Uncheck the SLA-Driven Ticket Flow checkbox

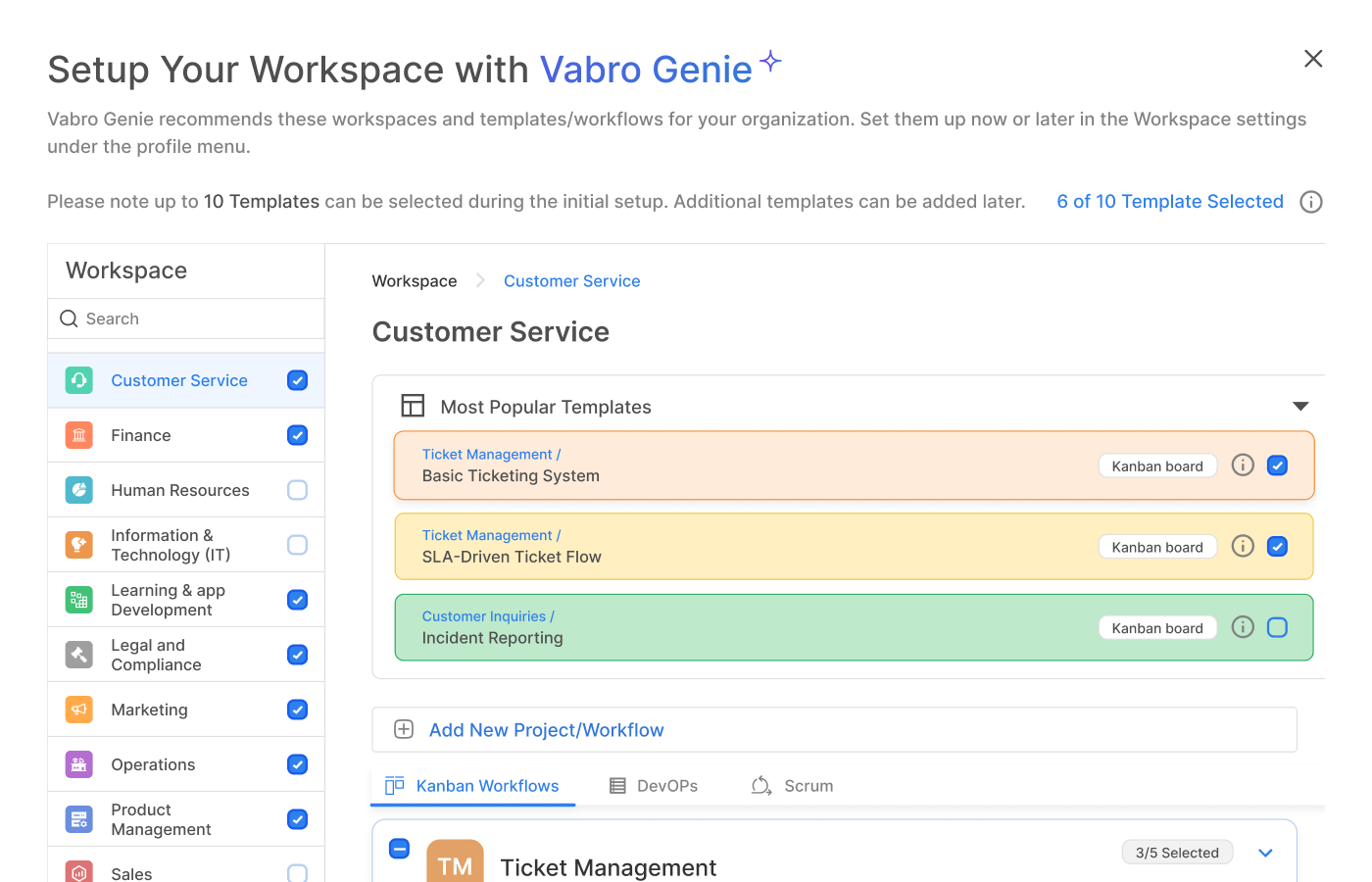(x=1277, y=547)
